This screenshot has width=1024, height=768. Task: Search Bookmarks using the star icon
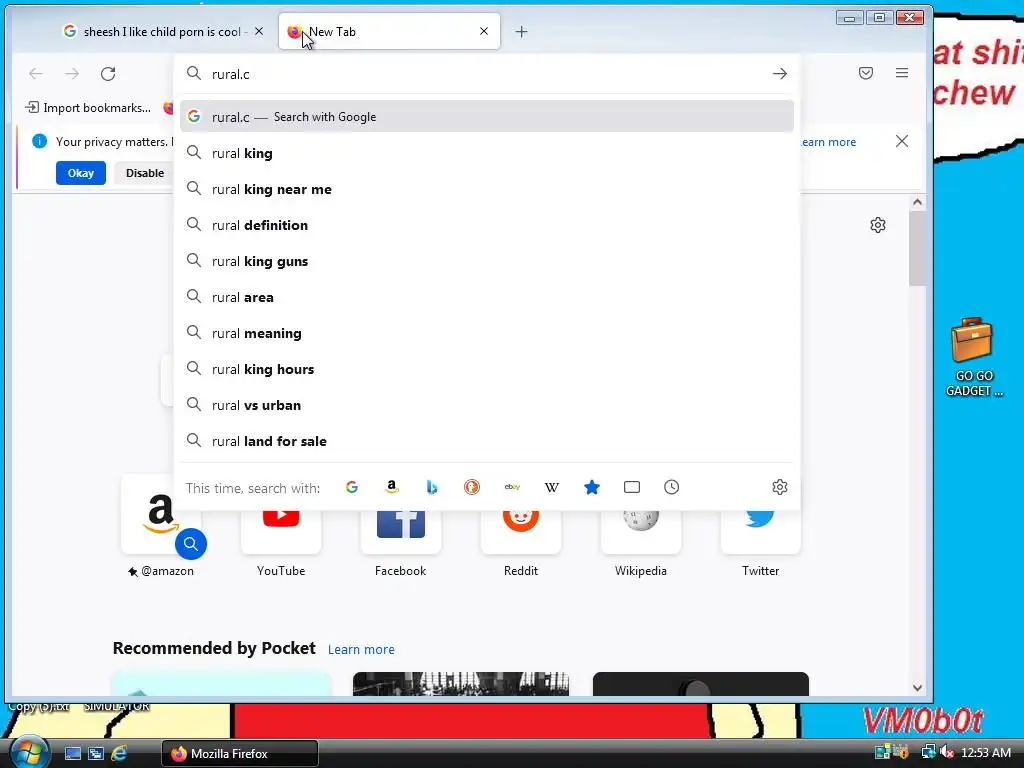point(592,487)
